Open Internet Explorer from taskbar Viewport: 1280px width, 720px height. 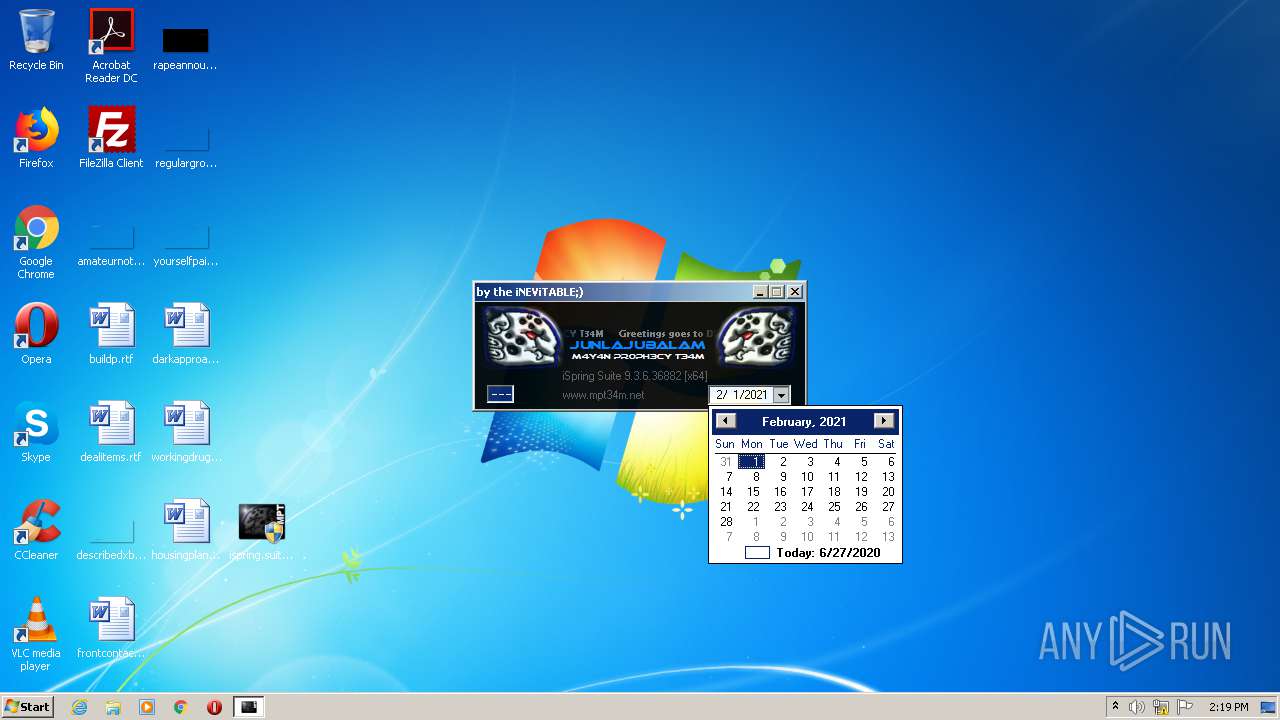pyautogui.click(x=80, y=707)
